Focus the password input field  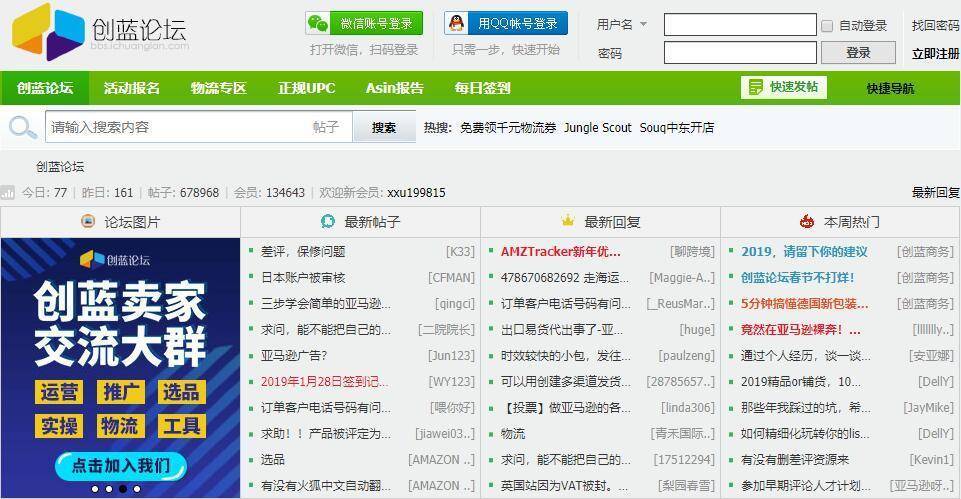point(740,53)
